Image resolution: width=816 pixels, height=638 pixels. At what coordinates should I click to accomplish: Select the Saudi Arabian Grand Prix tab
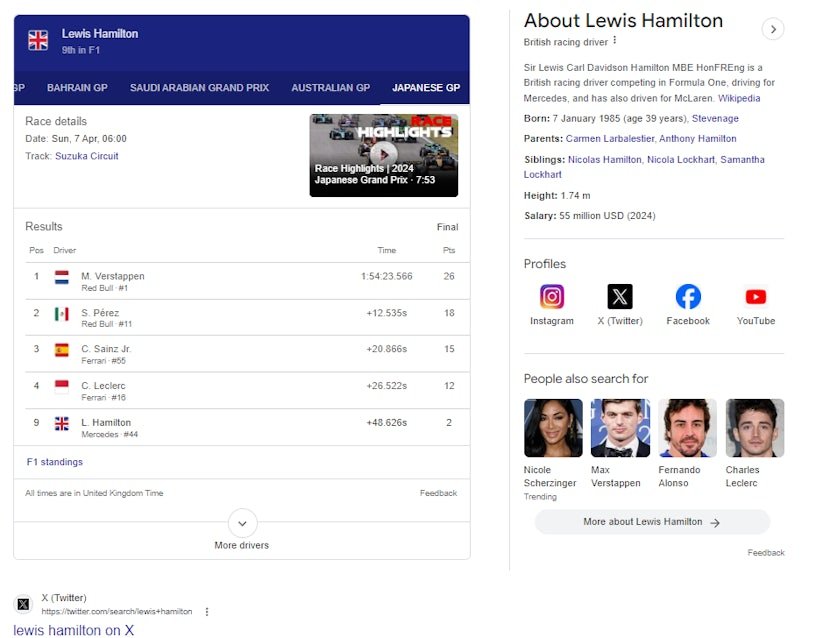(199, 88)
